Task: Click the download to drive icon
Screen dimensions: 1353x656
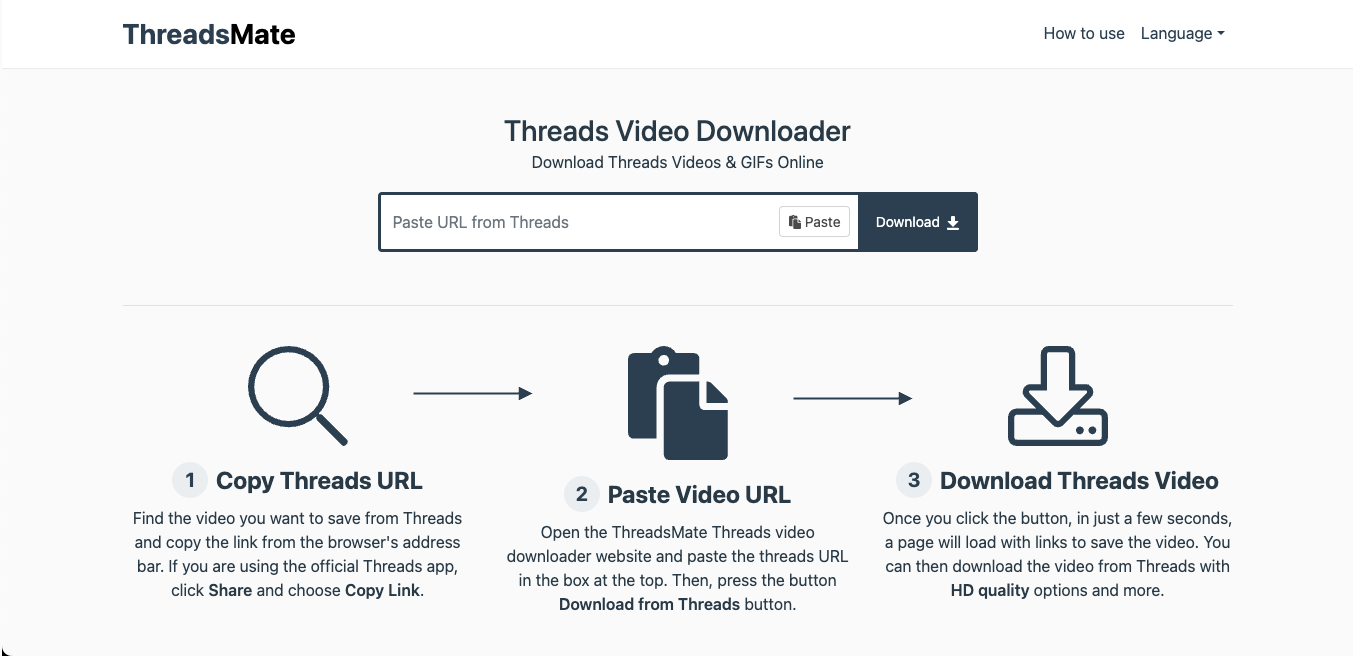Action: tap(1058, 396)
